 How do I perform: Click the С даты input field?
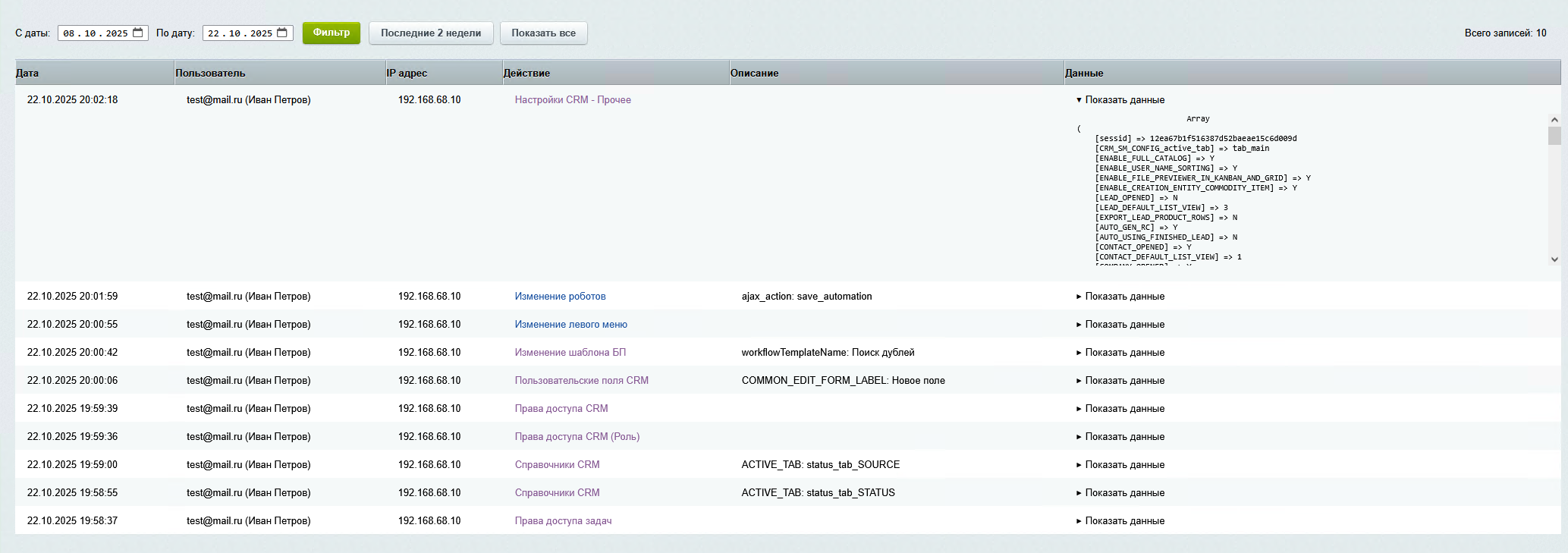tap(95, 33)
